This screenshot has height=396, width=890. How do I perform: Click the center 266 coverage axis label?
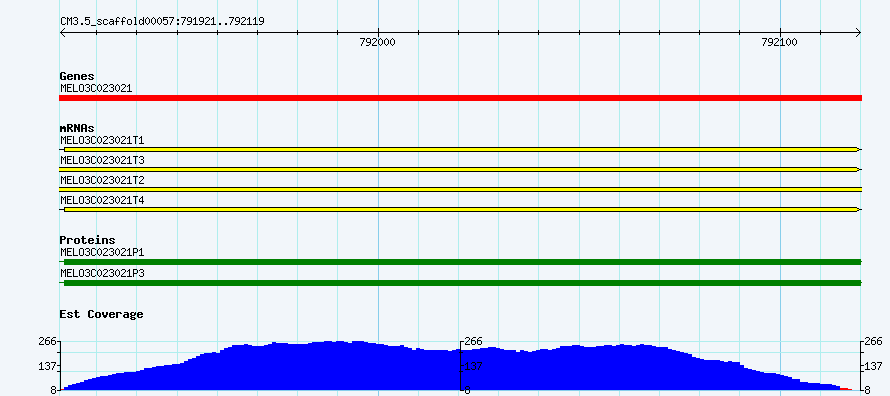click(x=473, y=341)
